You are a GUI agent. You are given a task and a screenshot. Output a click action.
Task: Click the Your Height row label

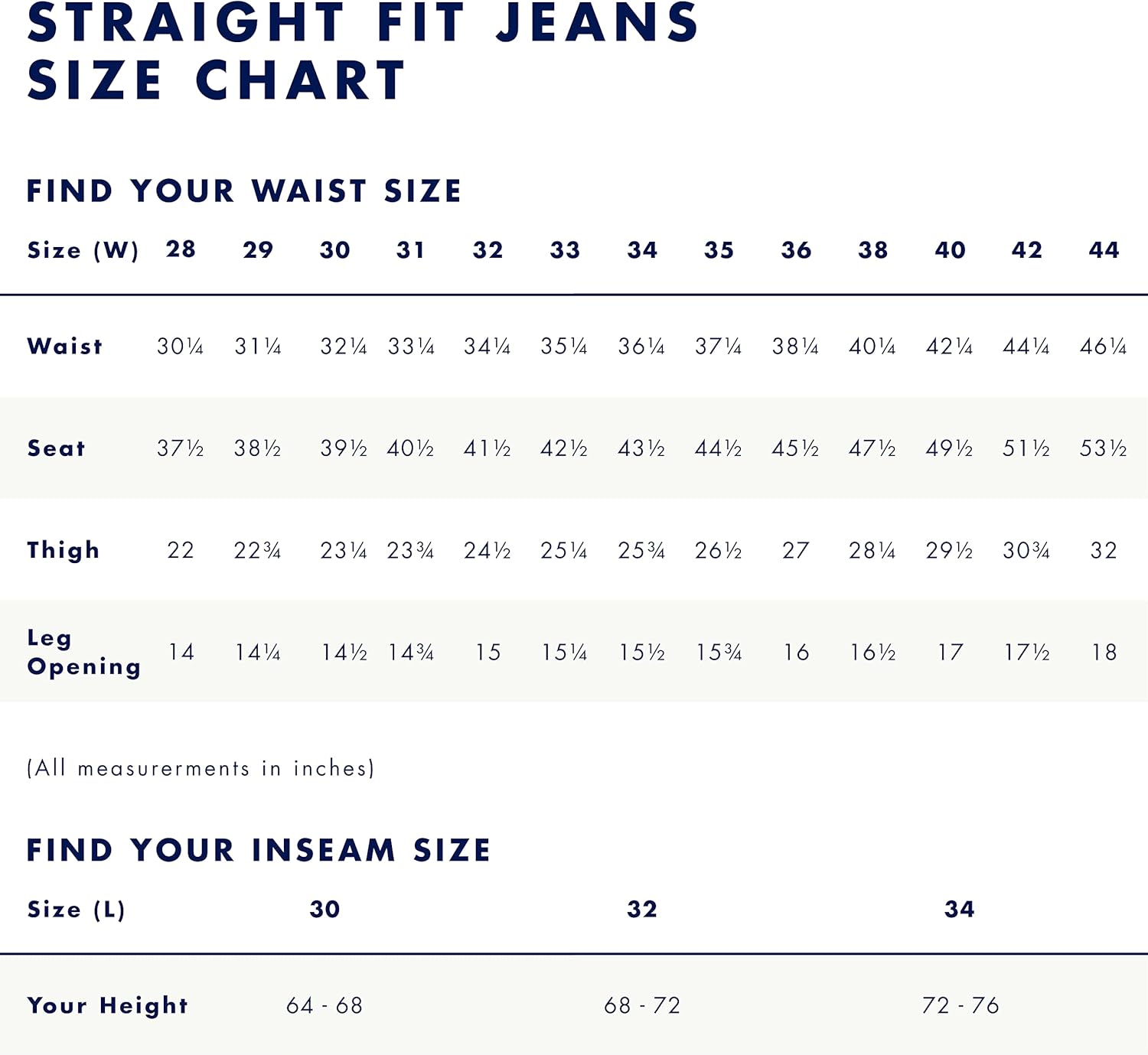pos(108,1005)
